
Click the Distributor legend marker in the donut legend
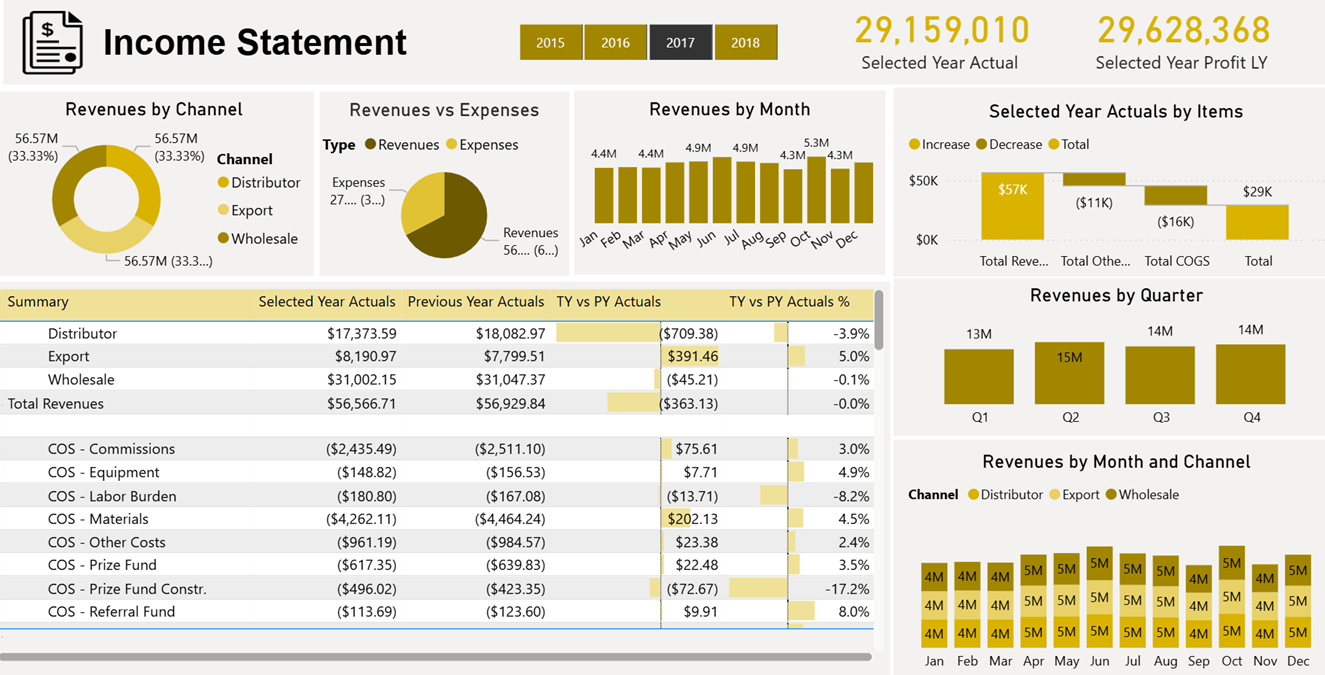coord(224,183)
